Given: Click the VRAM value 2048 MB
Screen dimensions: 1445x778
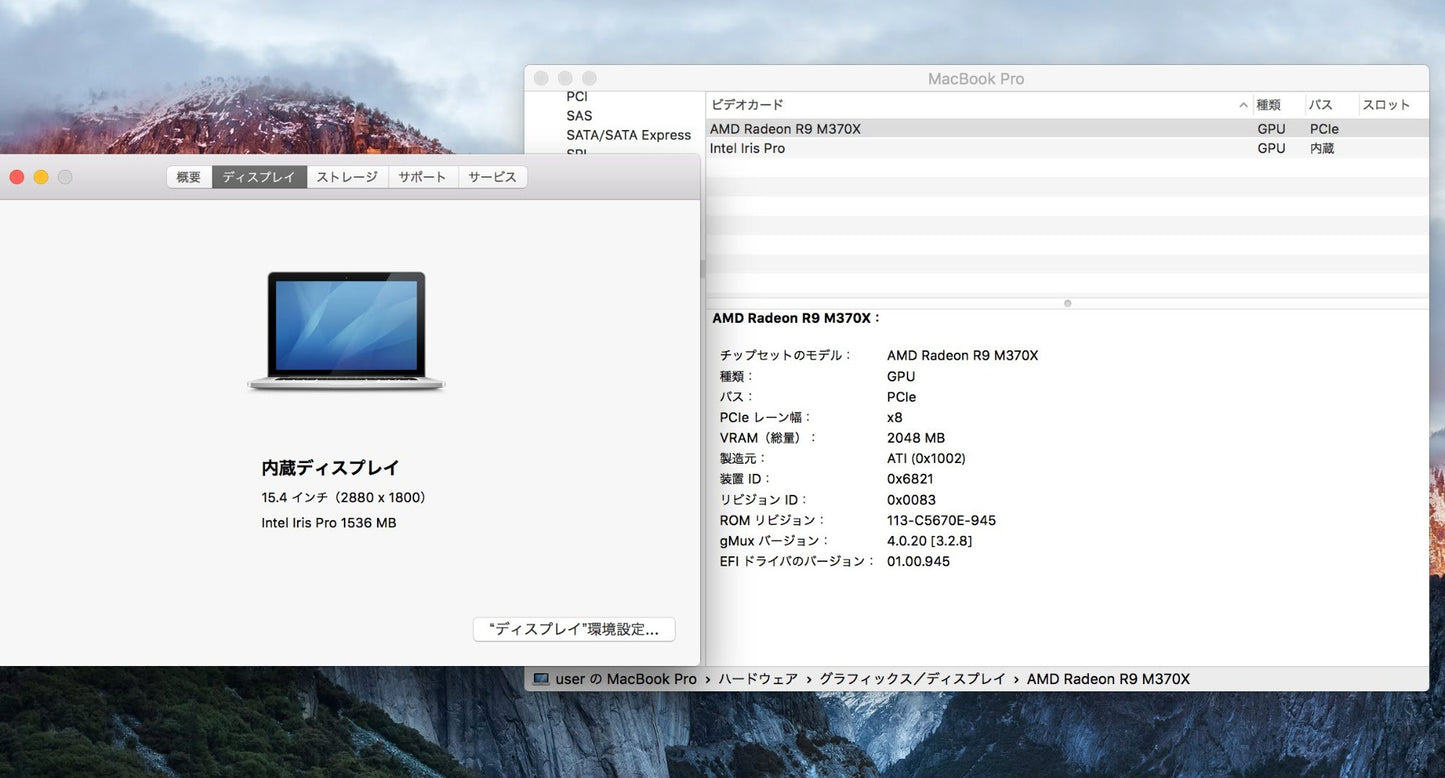Looking at the screenshot, I should (x=916, y=438).
